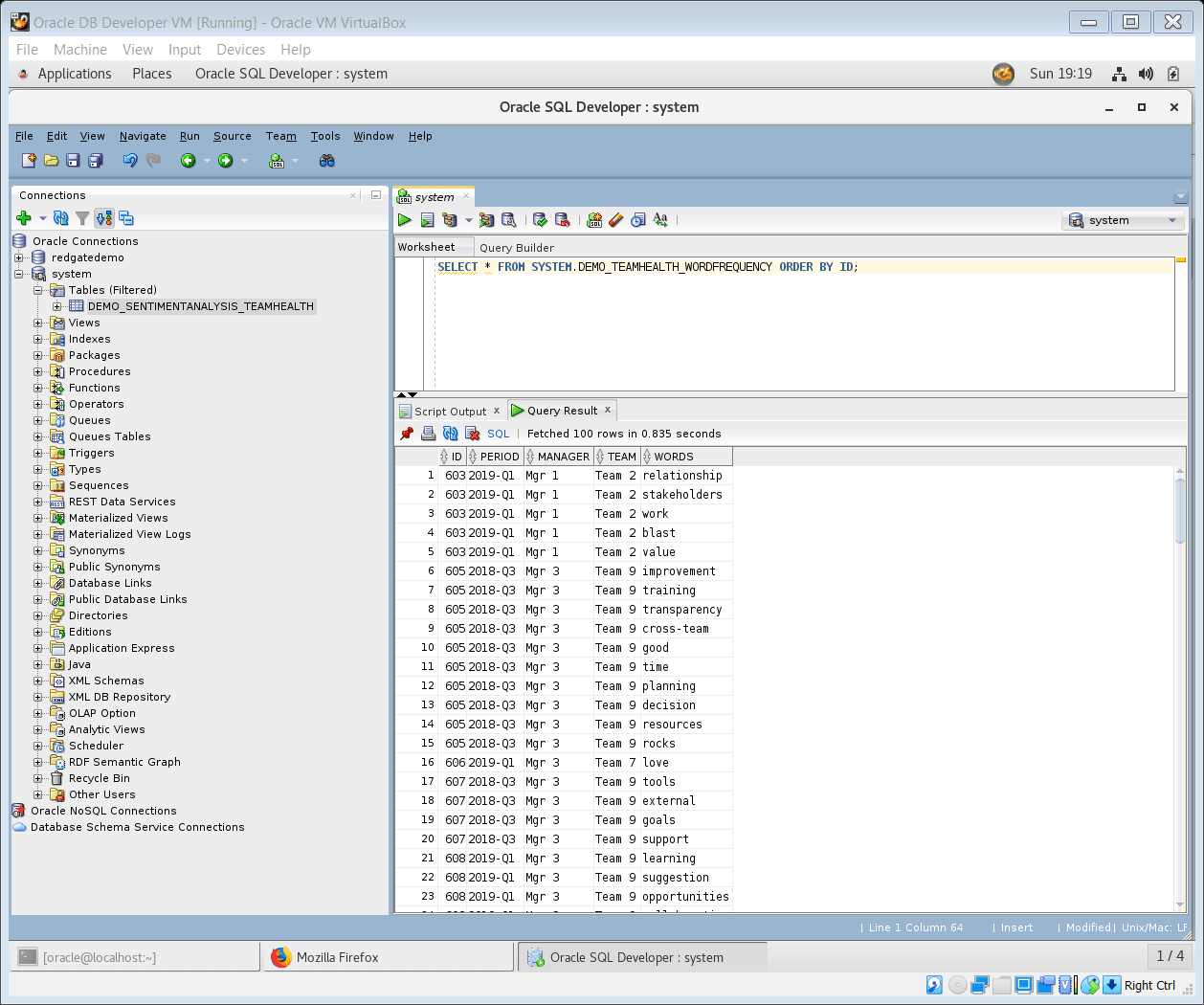Toggle the Collapse All icon in Connections

tap(125, 218)
